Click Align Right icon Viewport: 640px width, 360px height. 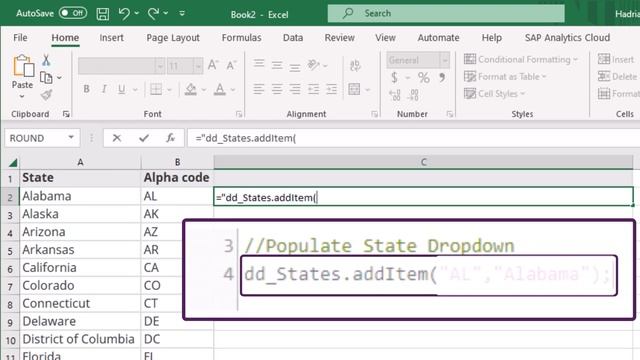point(295,89)
